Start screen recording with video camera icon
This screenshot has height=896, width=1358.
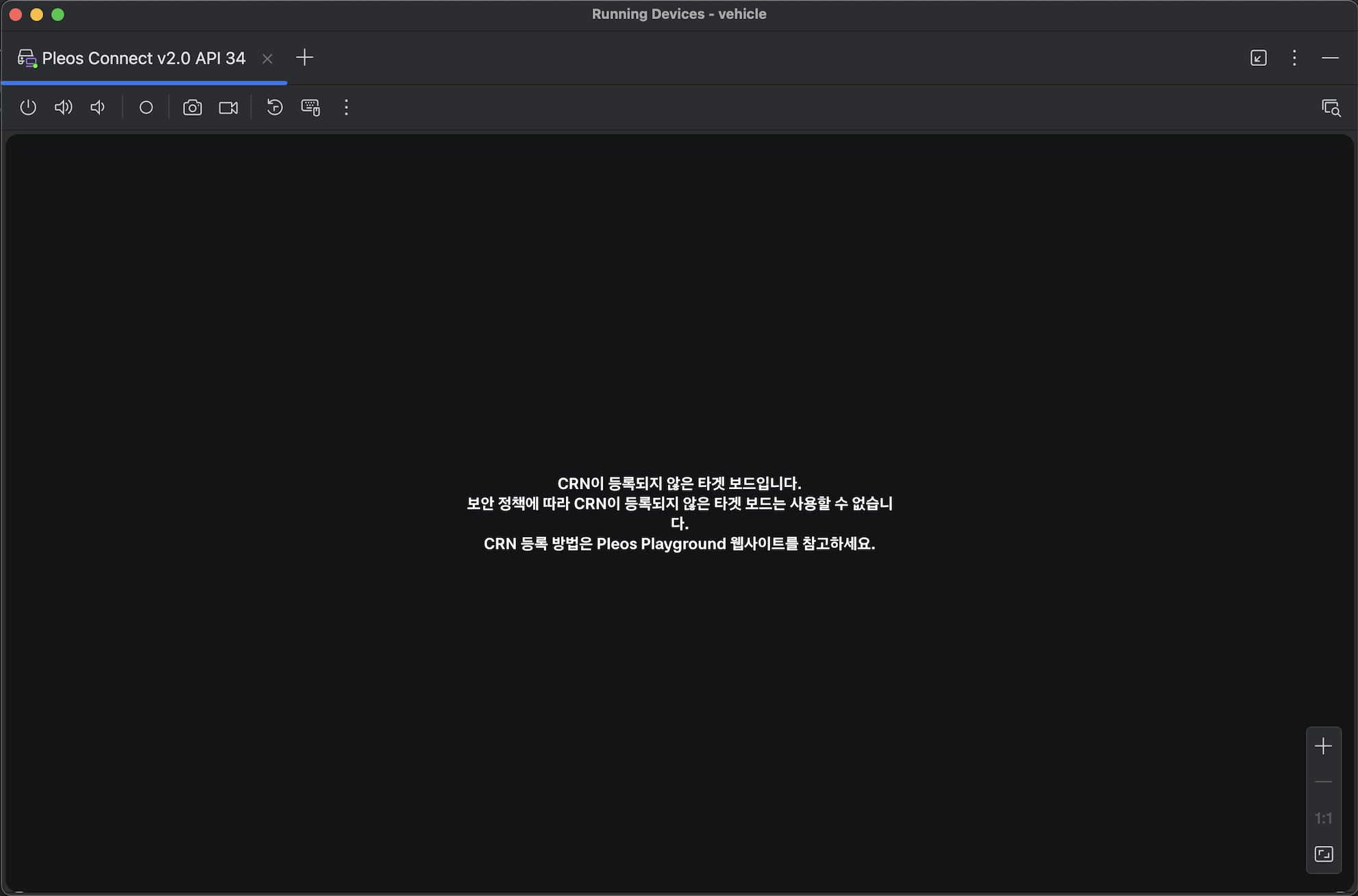coord(228,108)
